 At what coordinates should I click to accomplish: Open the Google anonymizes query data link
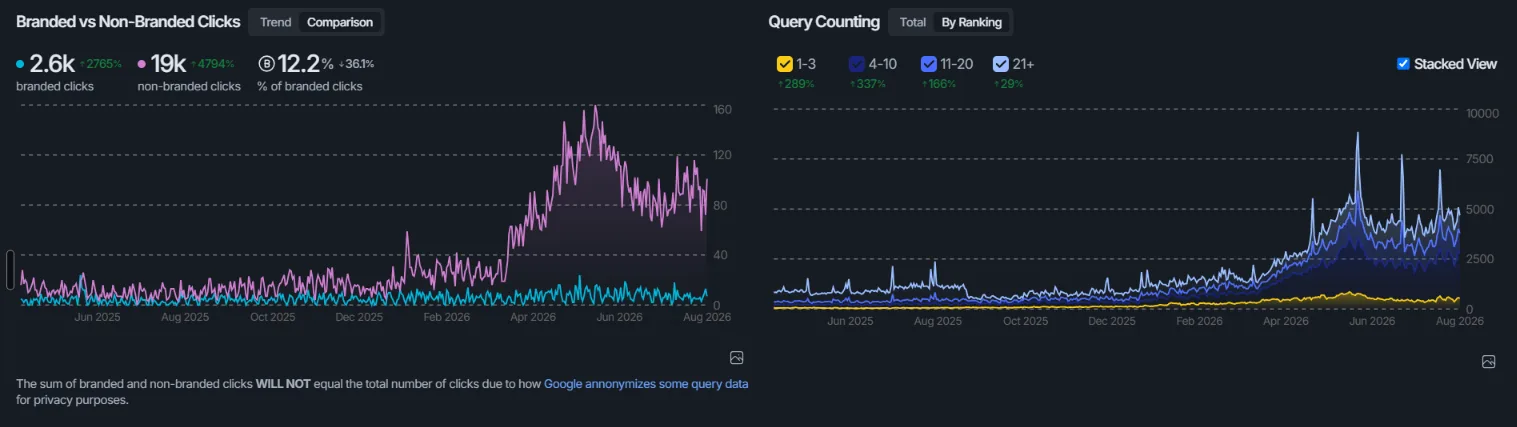(646, 384)
